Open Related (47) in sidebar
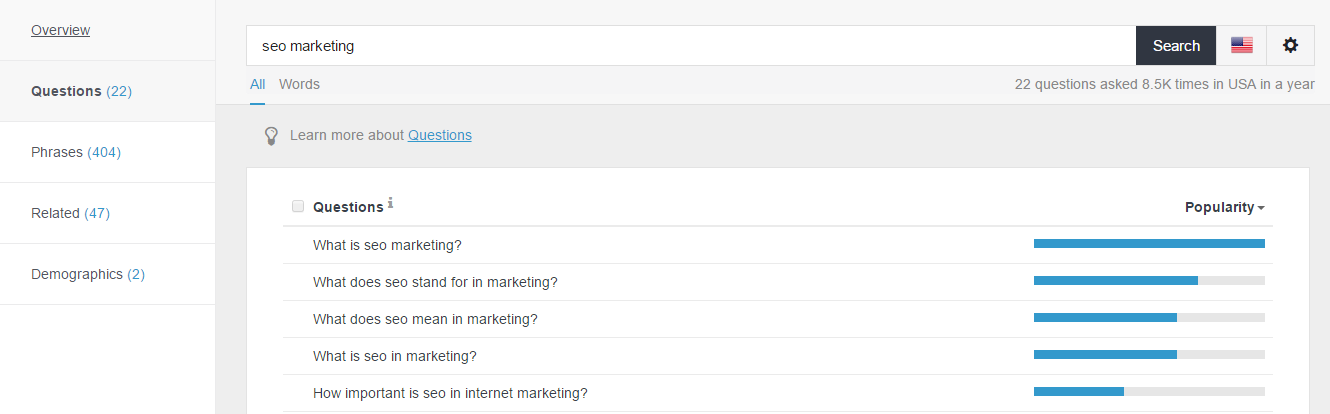The image size is (1330, 414). pyautogui.click(x=70, y=213)
